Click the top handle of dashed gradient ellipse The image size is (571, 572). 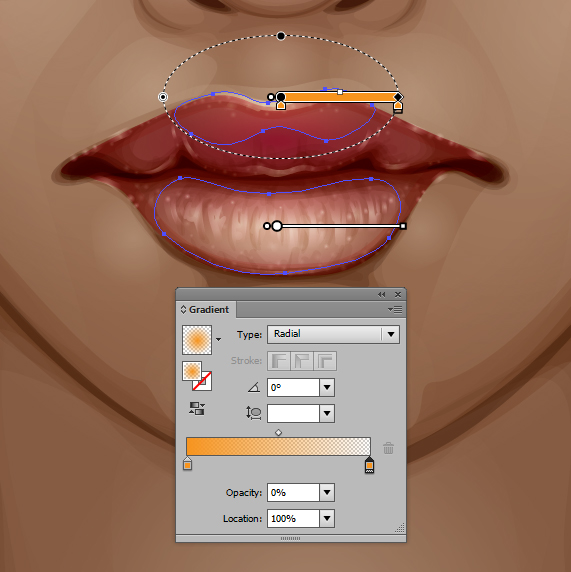[x=281, y=36]
